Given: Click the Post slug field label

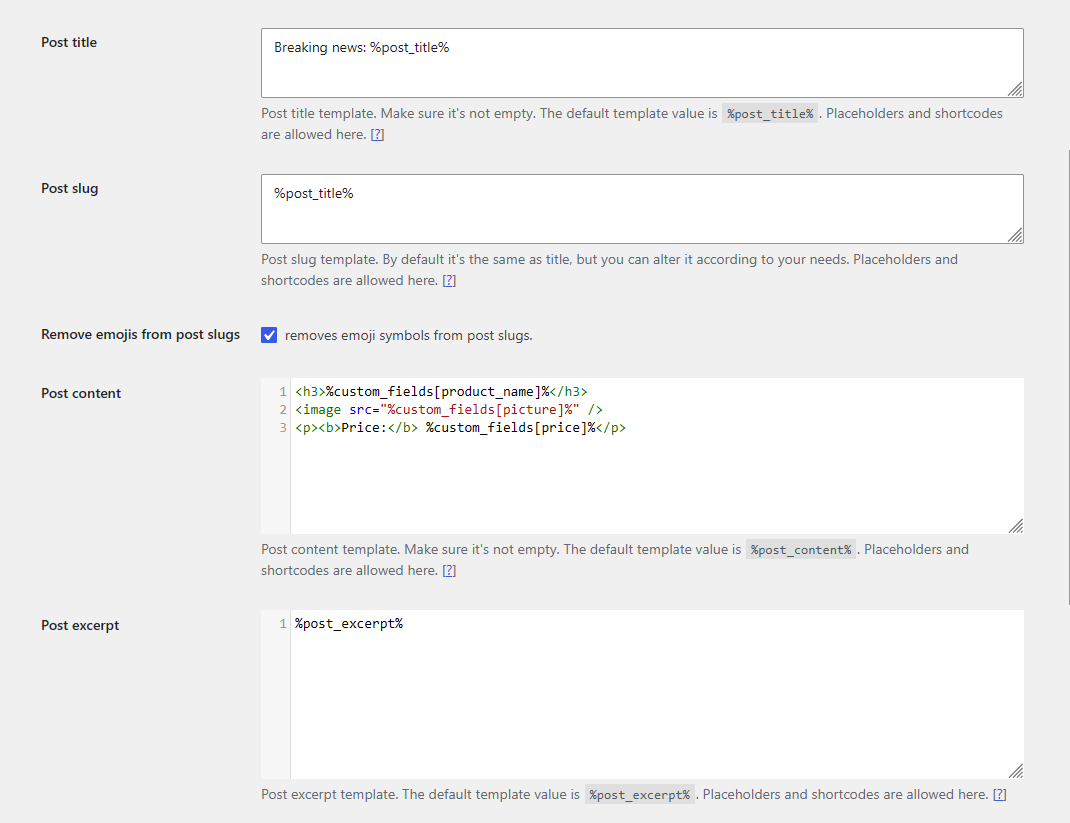Looking at the screenshot, I should point(70,188).
